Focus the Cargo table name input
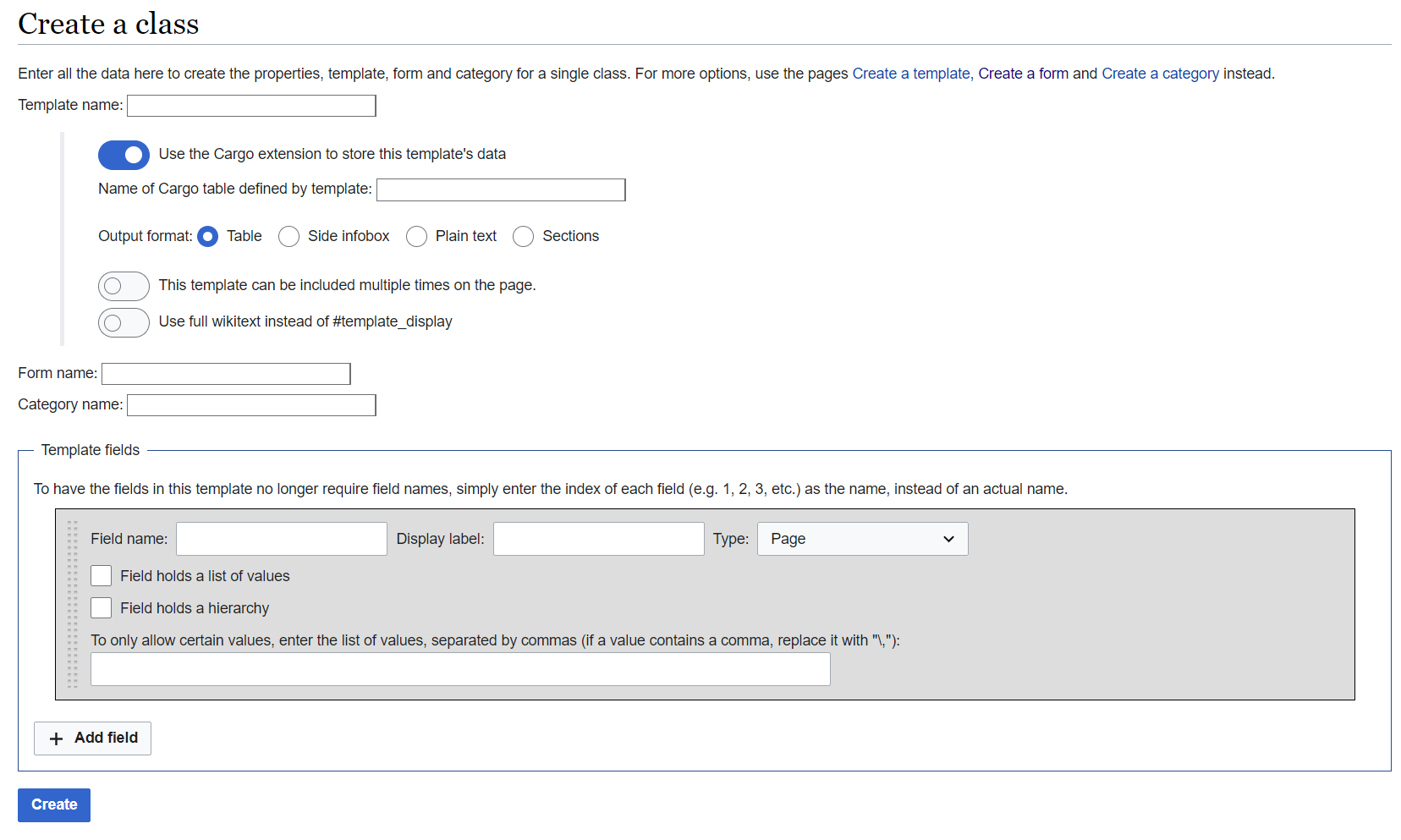Screen dimensions: 1401x840 [500, 189]
